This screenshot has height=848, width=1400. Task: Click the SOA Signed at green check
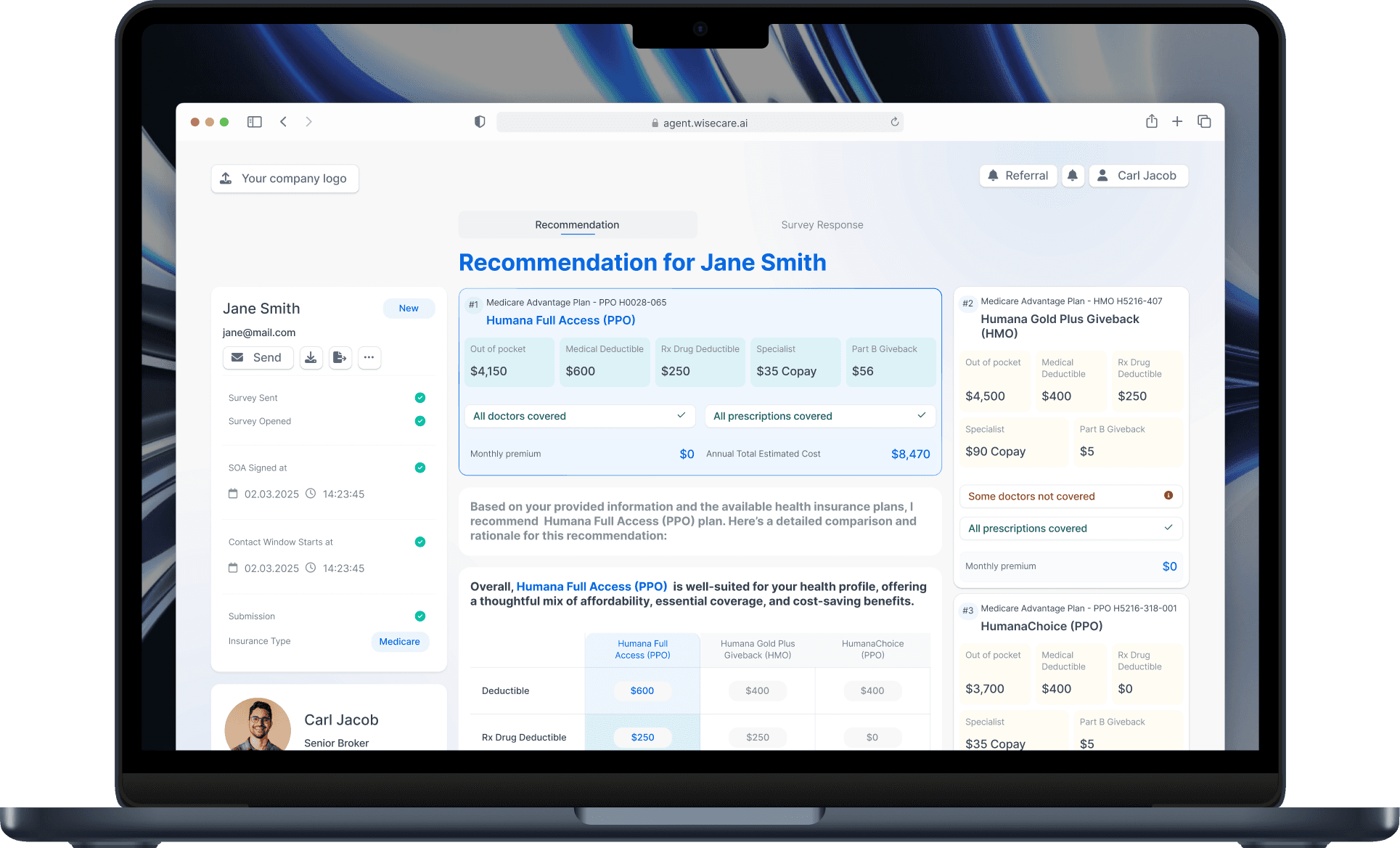pos(419,468)
